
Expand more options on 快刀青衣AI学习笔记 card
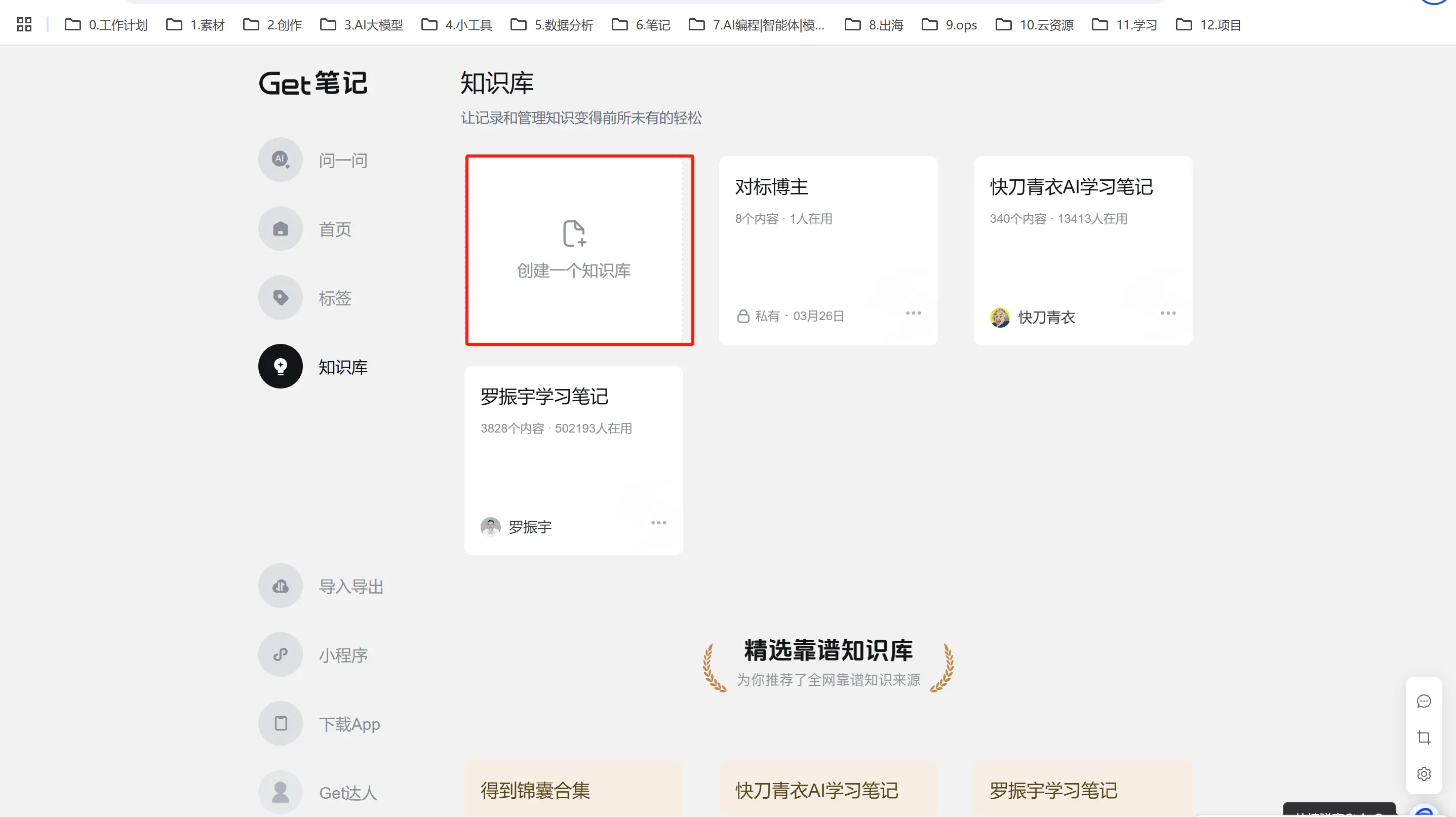1168,313
